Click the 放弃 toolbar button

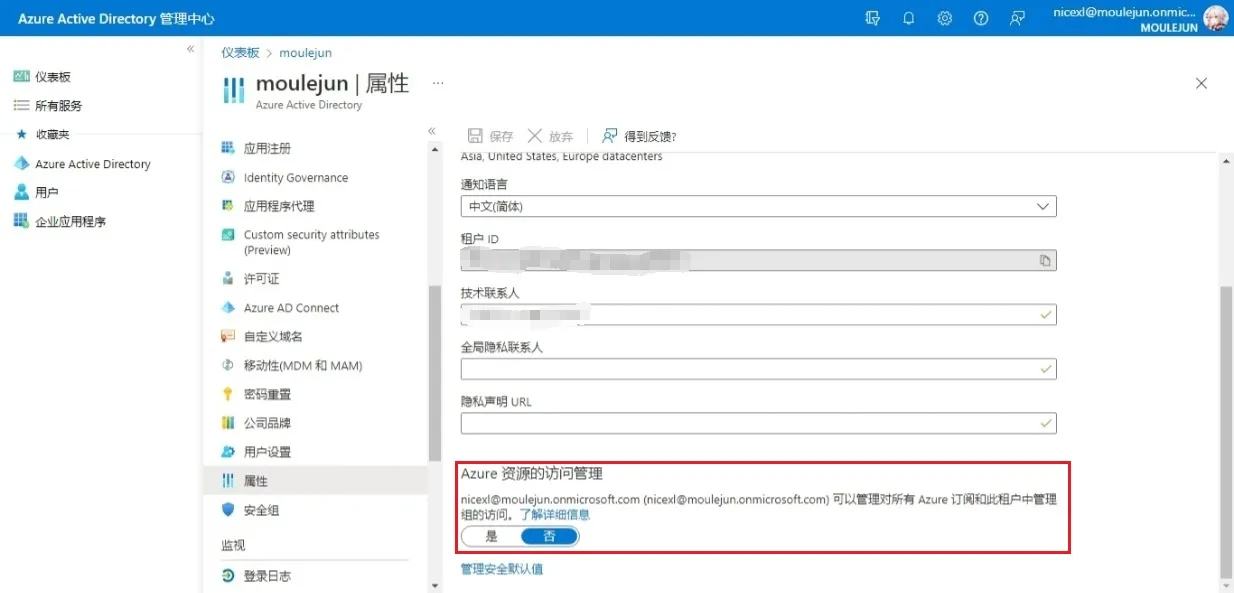(550, 136)
